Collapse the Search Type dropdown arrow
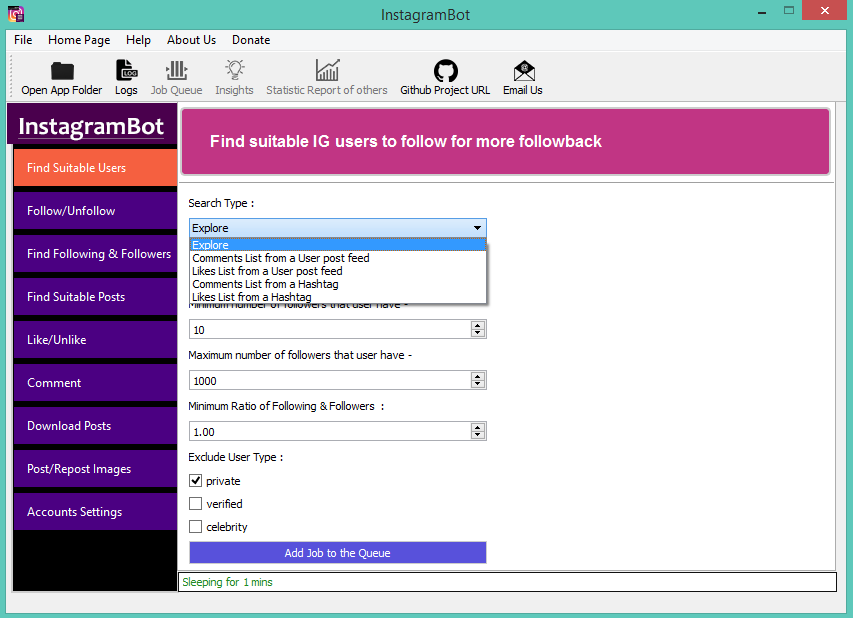 pyautogui.click(x=477, y=228)
